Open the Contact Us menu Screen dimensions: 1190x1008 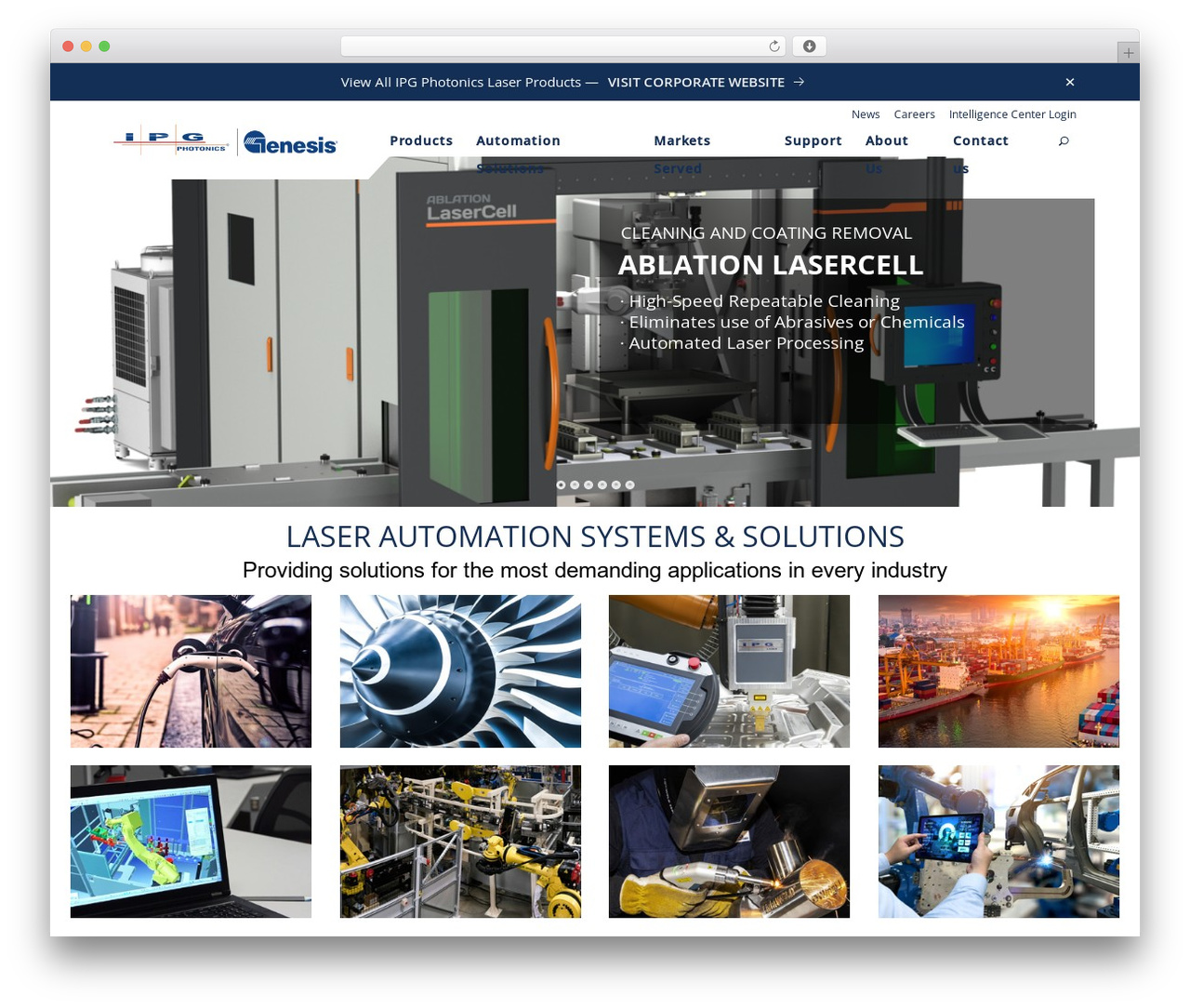tap(981, 153)
